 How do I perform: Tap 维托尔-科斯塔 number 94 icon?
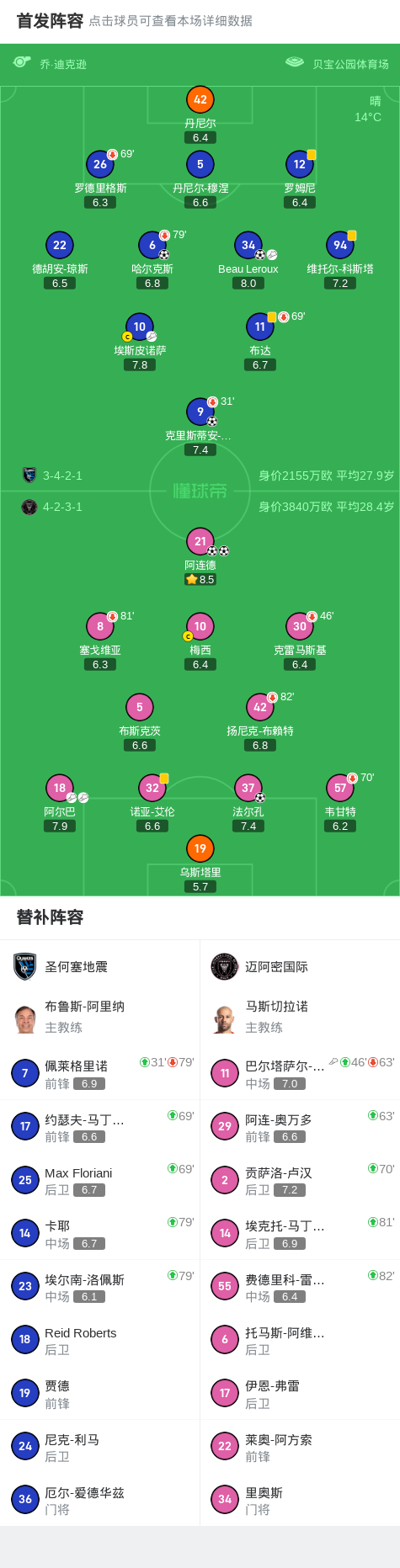coord(340,245)
